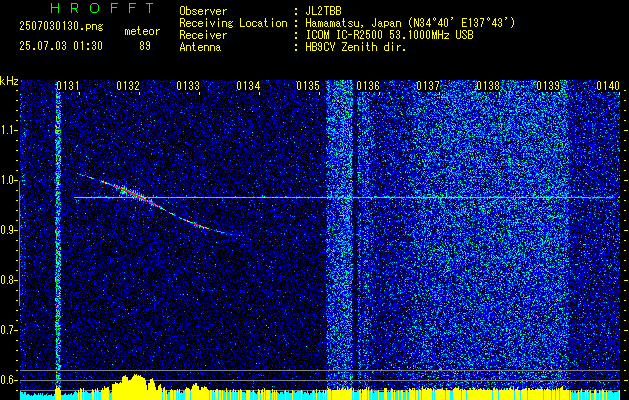Click the kHz axis unit label
Viewport: 629px width, 400px height.
tap(9, 81)
